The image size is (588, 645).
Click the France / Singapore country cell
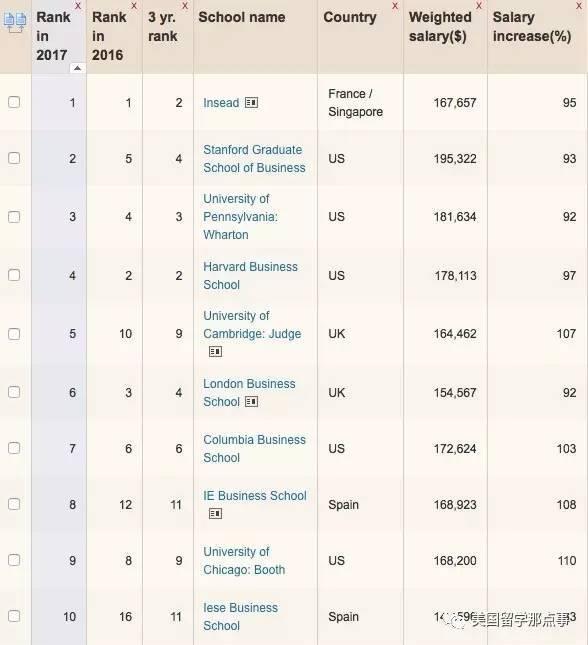coord(356,103)
